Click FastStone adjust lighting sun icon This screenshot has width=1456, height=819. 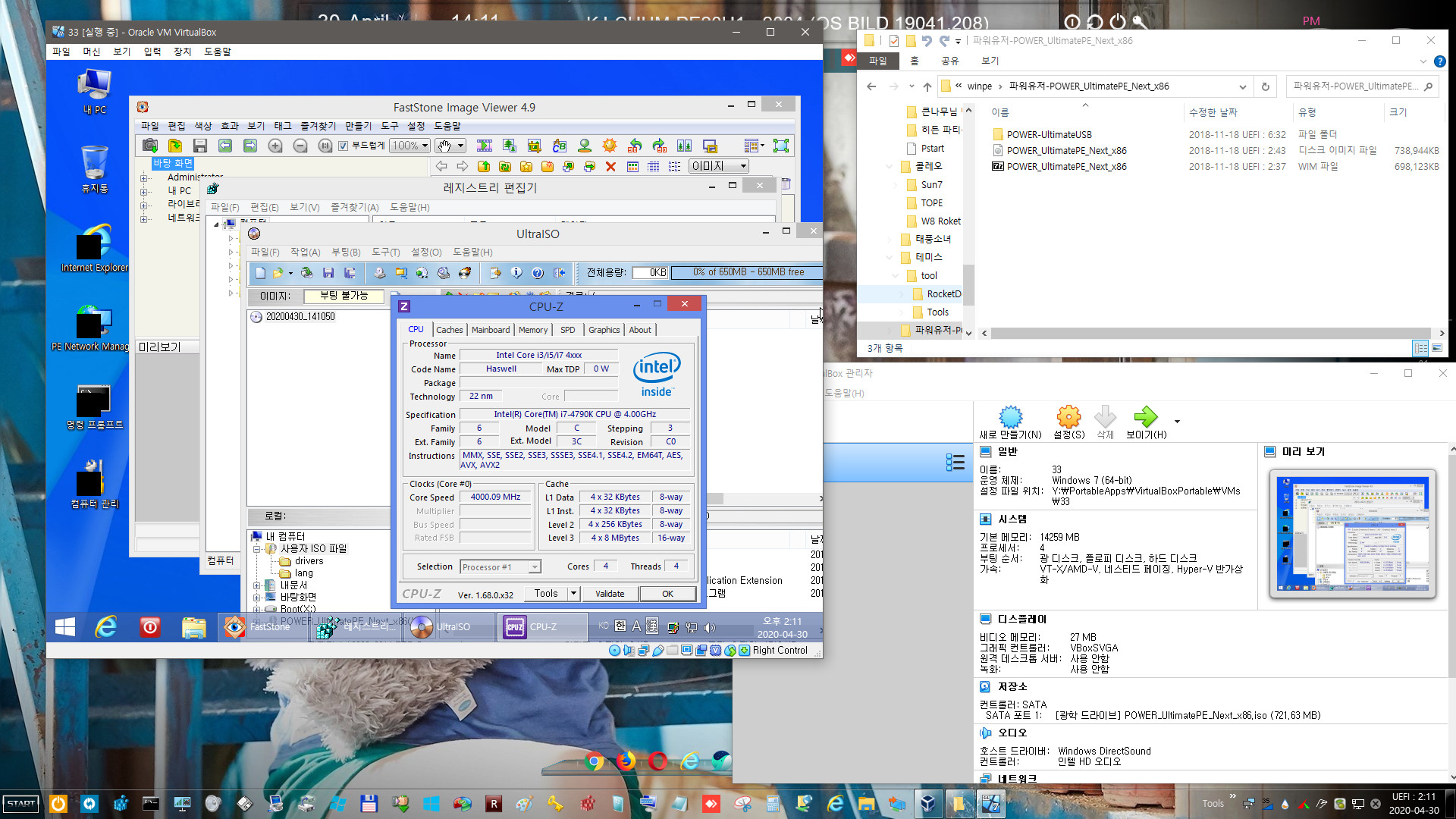click(x=610, y=146)
